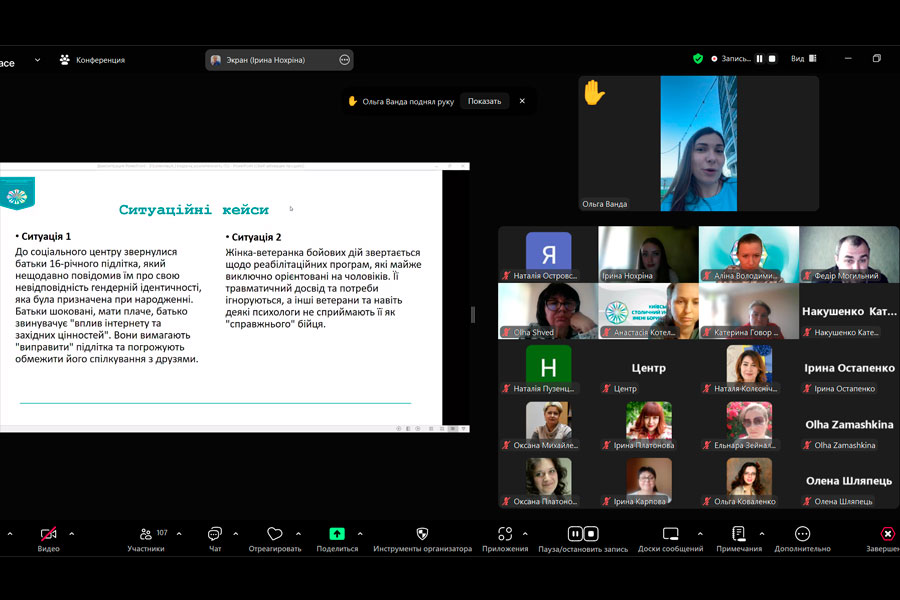This screenshot has width=900, height=600.
Task: Open the three-dots options on the screen-share tab
Action: click(344, 60)
